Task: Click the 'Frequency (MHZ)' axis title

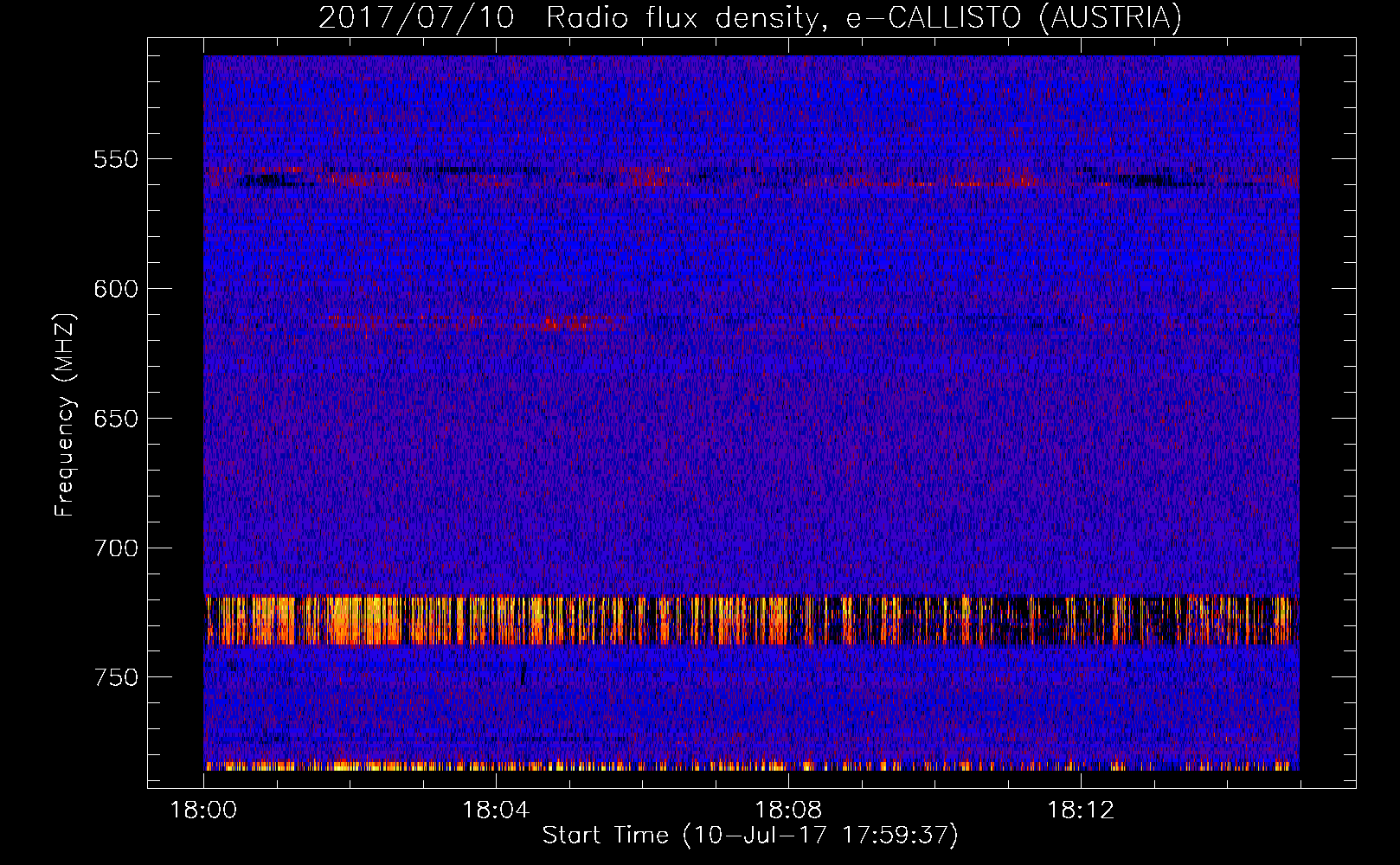Action: (65, 414)
